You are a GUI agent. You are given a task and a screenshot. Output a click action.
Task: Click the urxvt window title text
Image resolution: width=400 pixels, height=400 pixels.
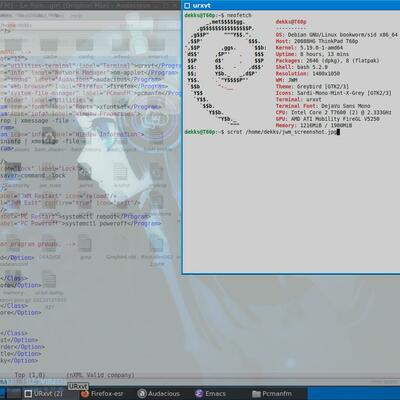tap(202, 5)
